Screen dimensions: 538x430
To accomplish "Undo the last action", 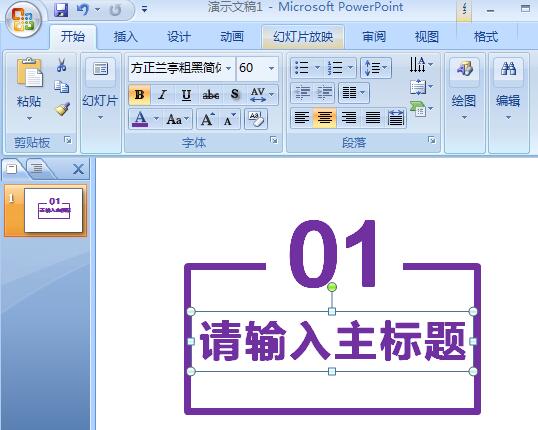I will pos(82,10).
